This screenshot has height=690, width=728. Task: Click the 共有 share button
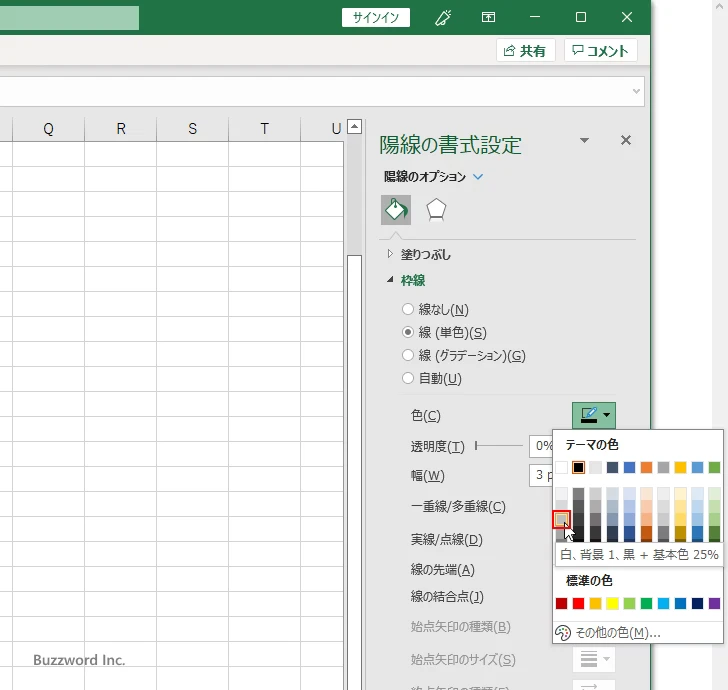526,50
